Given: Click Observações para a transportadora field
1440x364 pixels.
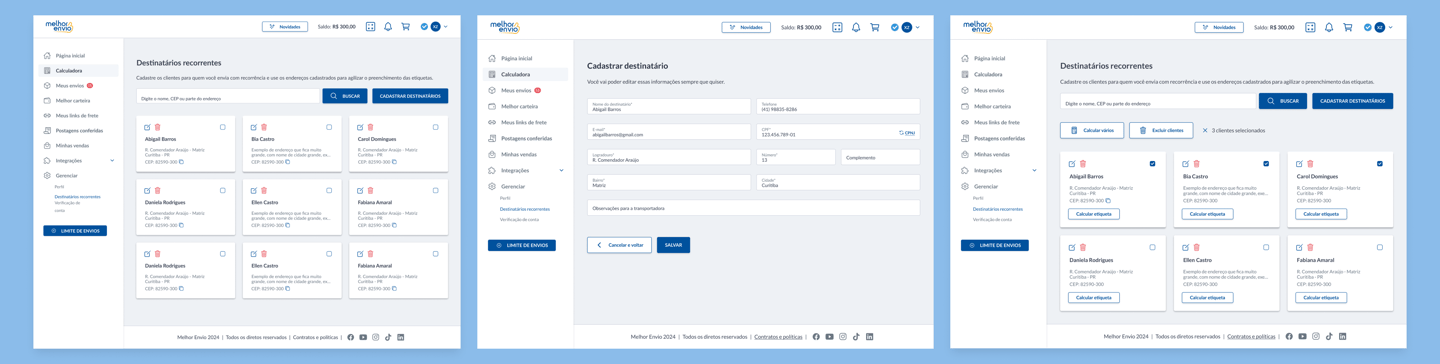Looking at the screenshot, I should point(753,208).
